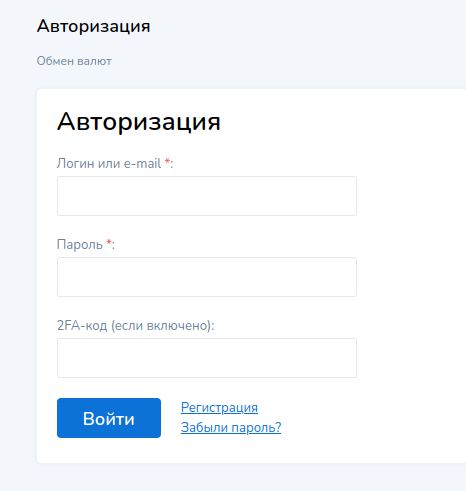Click the Пароль label text

tap(80, 244)
